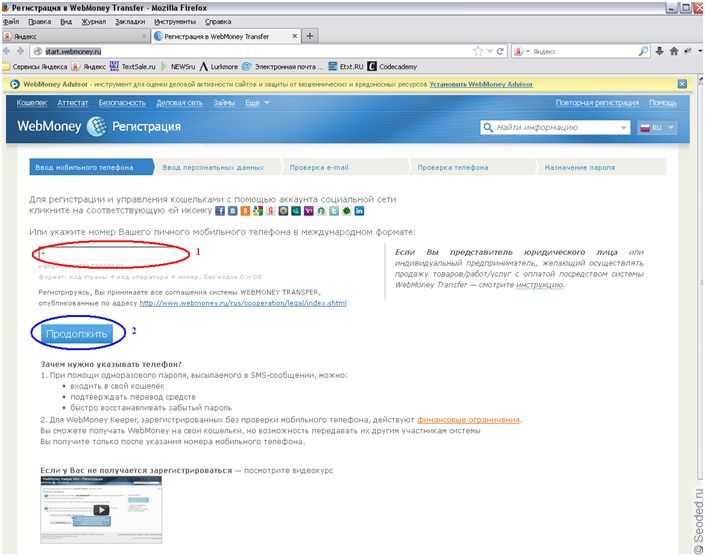Viewport: 705px width, 556px height.
Task: Click the magnifier in site search field
Action: (x=487, y=128)
